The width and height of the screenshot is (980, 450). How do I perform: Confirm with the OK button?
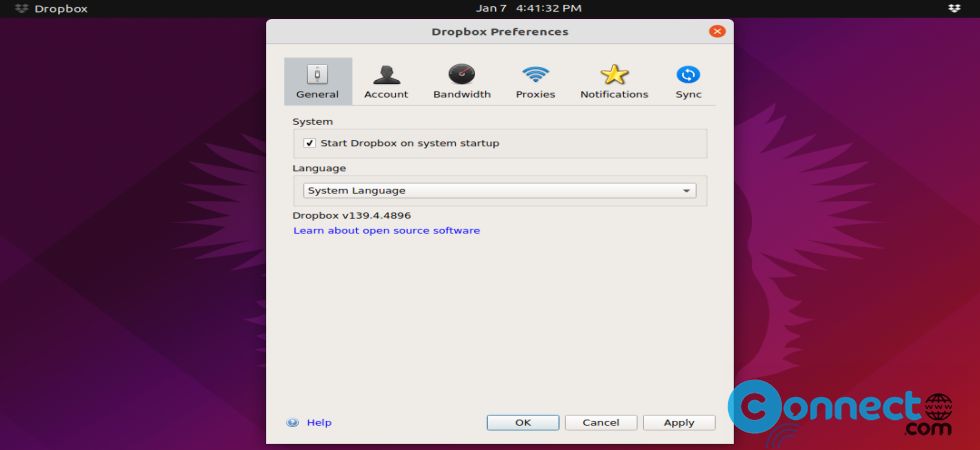tap(523, 422)
